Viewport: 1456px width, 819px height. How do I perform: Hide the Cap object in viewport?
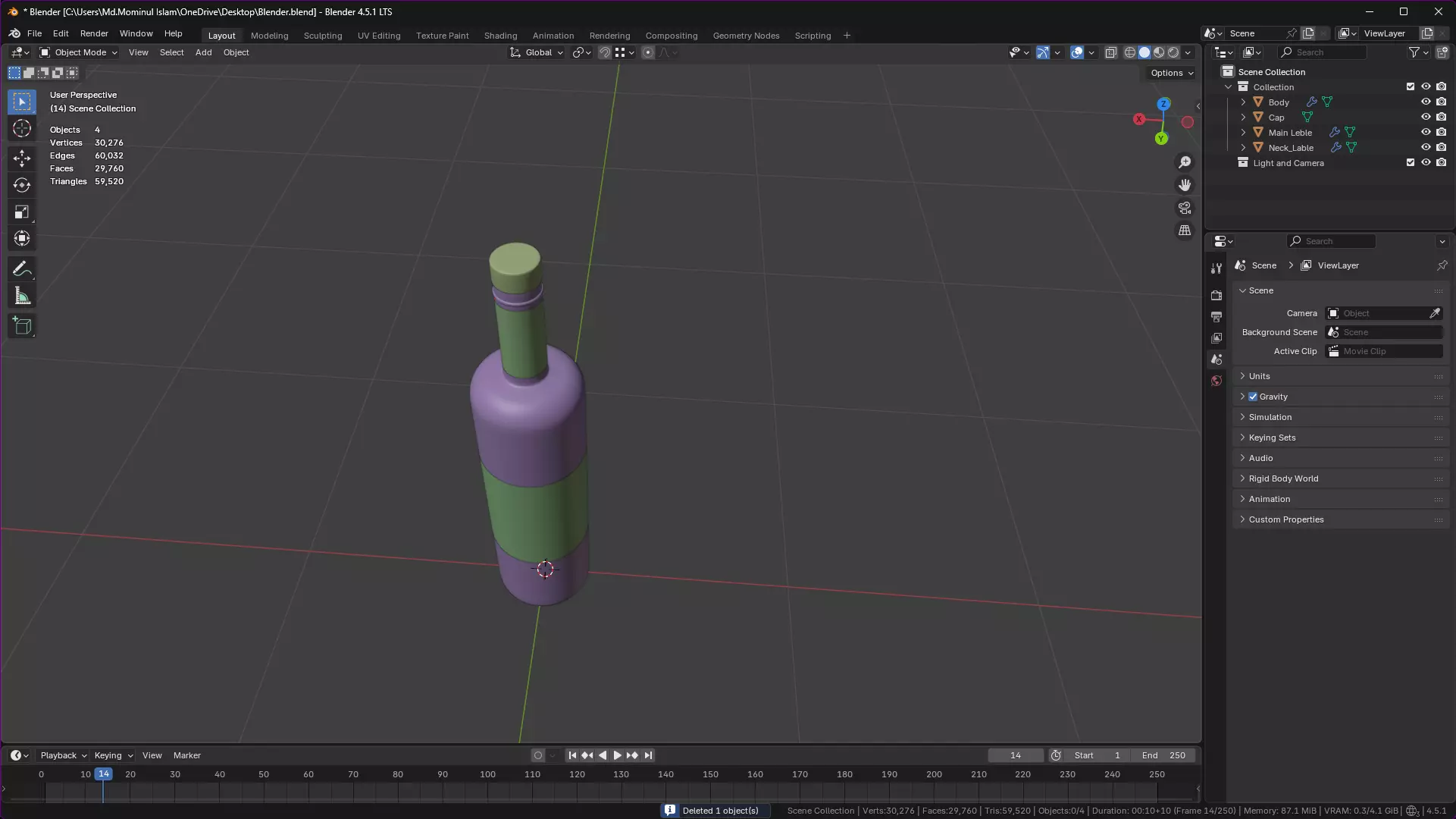point(1426,118)
